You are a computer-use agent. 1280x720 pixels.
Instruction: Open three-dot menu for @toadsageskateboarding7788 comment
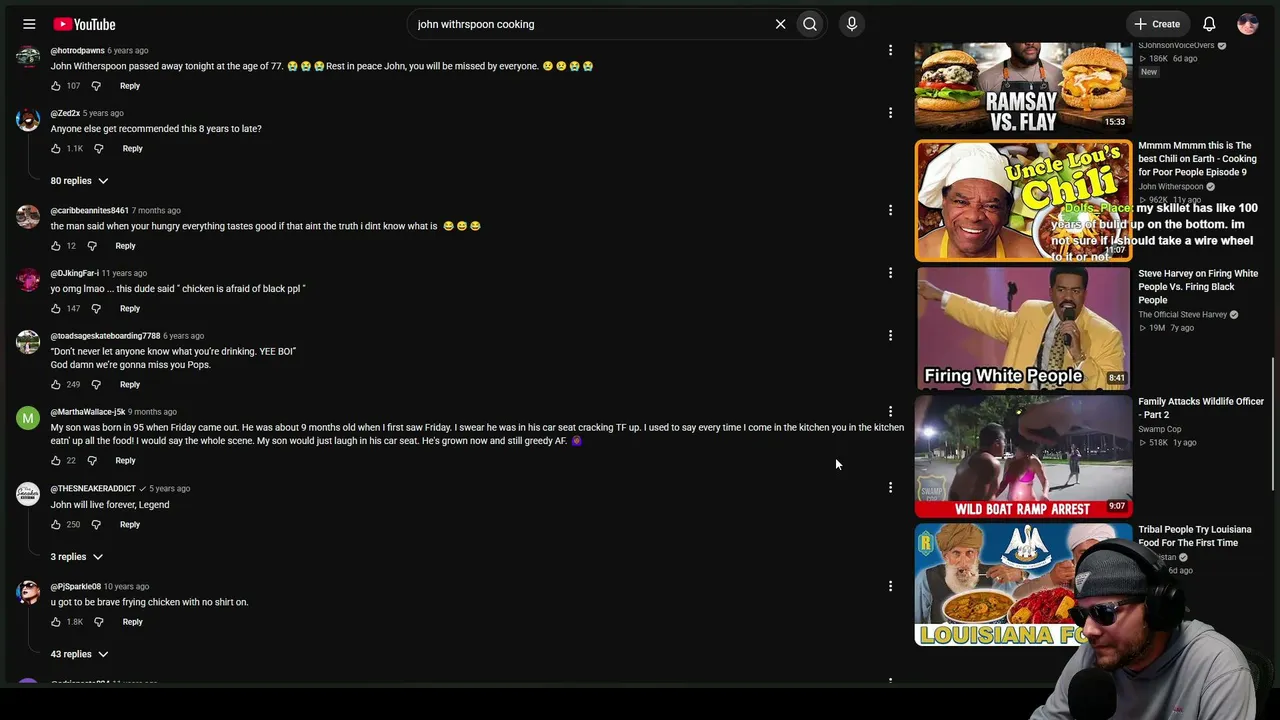[x=890, y=336]
